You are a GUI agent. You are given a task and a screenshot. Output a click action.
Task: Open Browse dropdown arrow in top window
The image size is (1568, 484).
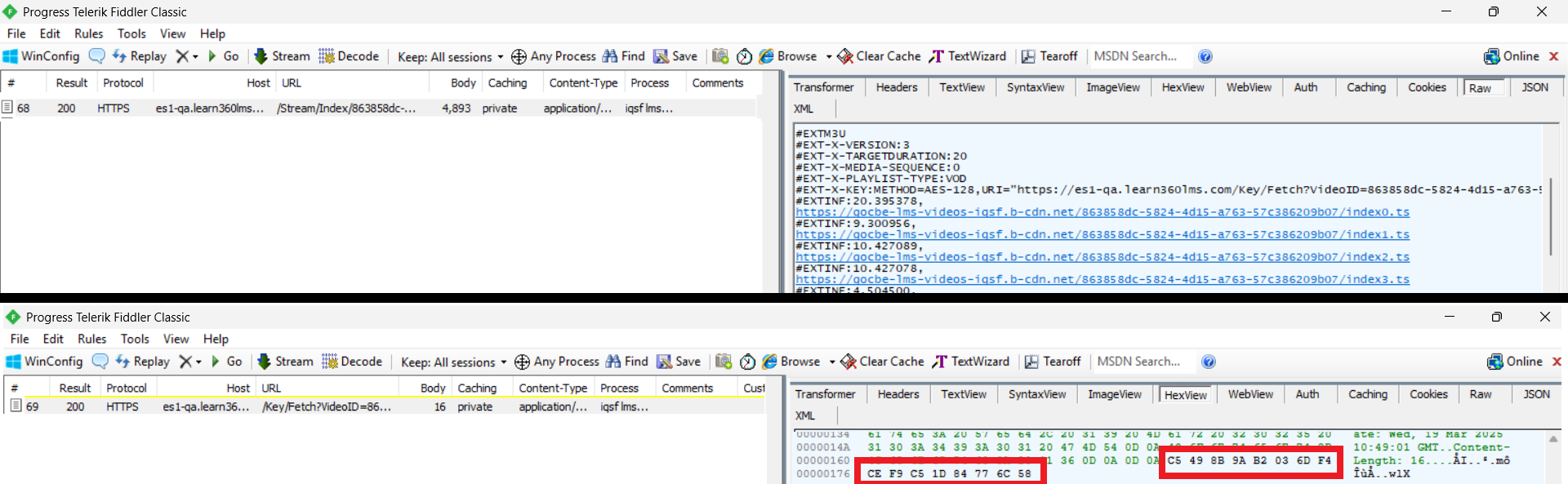[829, 57]
